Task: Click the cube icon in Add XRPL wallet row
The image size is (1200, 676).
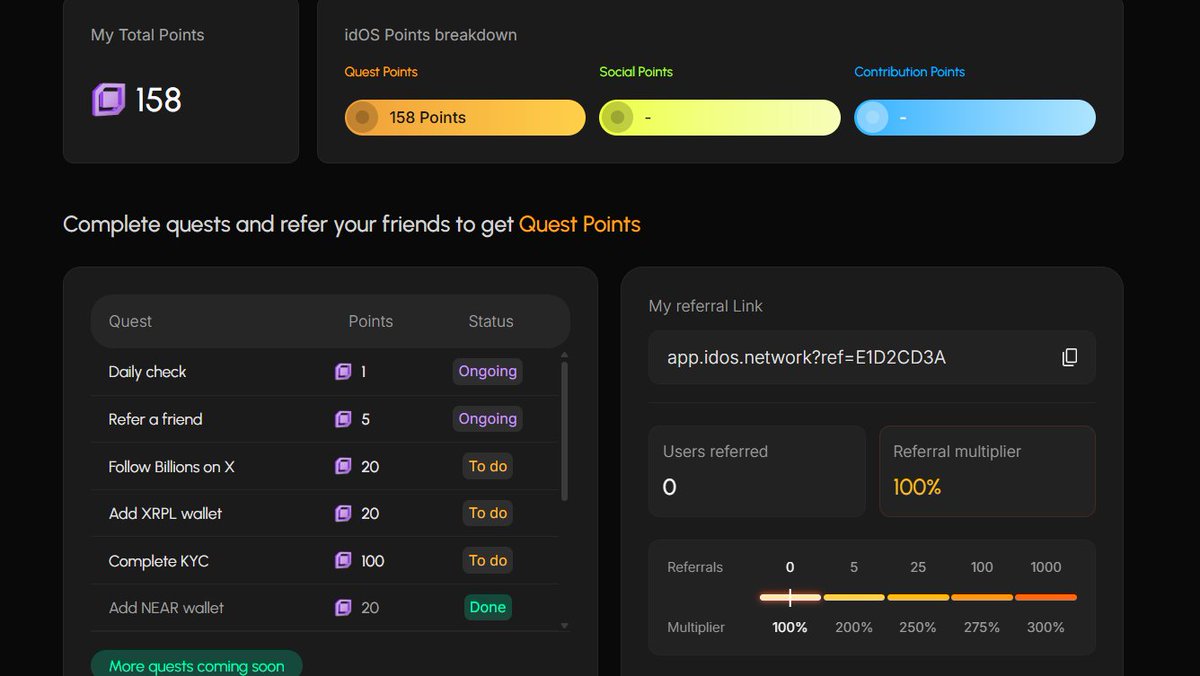Action: [343, 513]
